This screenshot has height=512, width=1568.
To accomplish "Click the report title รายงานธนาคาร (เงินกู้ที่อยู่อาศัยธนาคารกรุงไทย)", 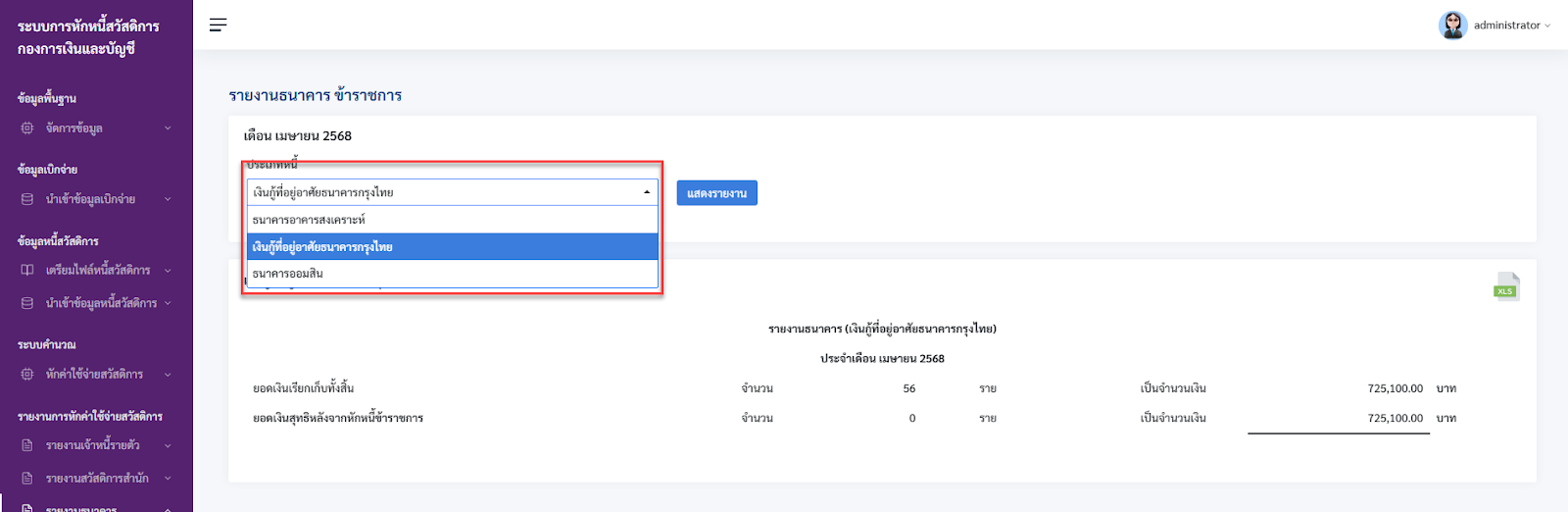I will (882, 329).
